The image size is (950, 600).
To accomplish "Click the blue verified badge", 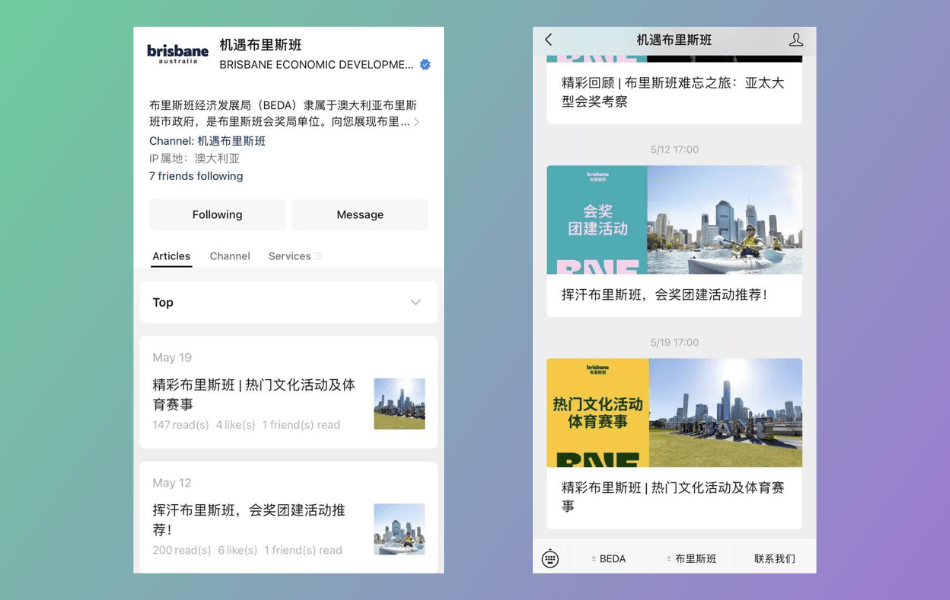I will [x=425, y=64].
